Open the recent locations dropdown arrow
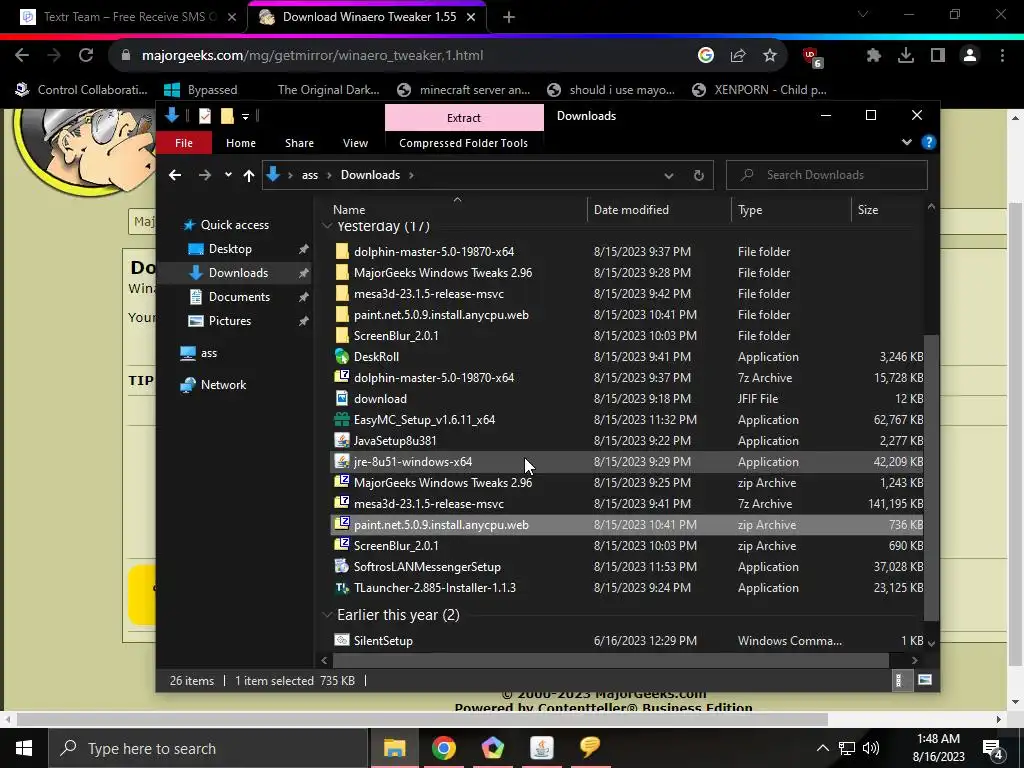This screenshot has width=1024, height=768. [228, 175]
